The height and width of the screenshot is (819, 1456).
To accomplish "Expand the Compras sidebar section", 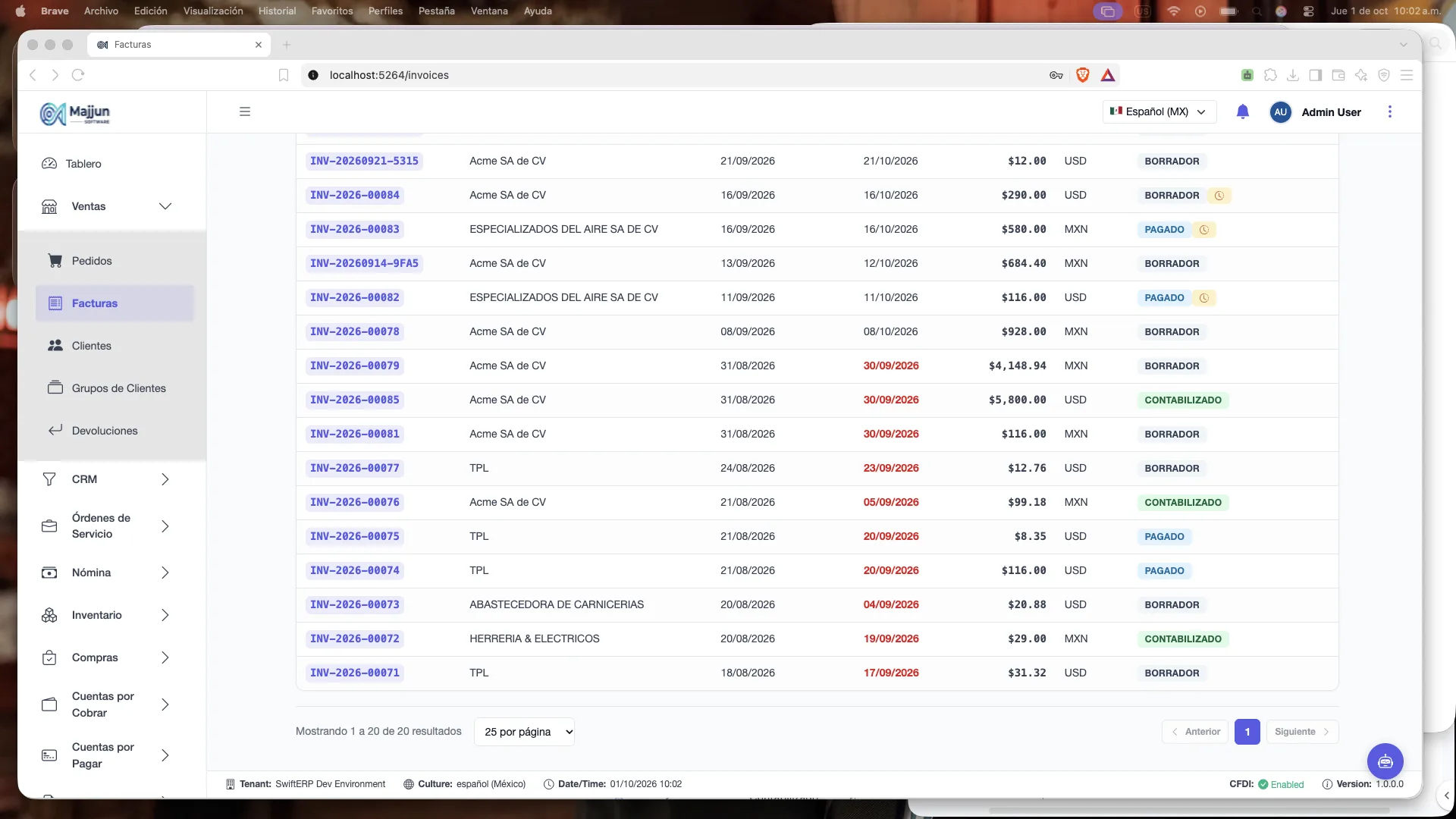I will [111, 657].
